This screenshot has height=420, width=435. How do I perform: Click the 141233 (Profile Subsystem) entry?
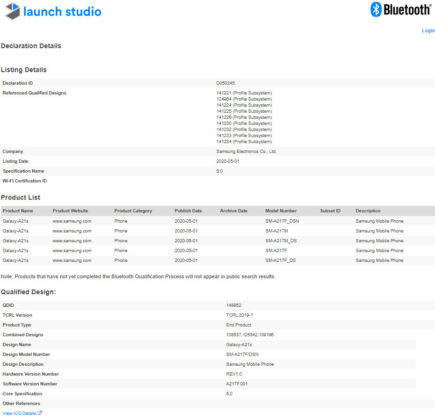[x=244, y=135]
